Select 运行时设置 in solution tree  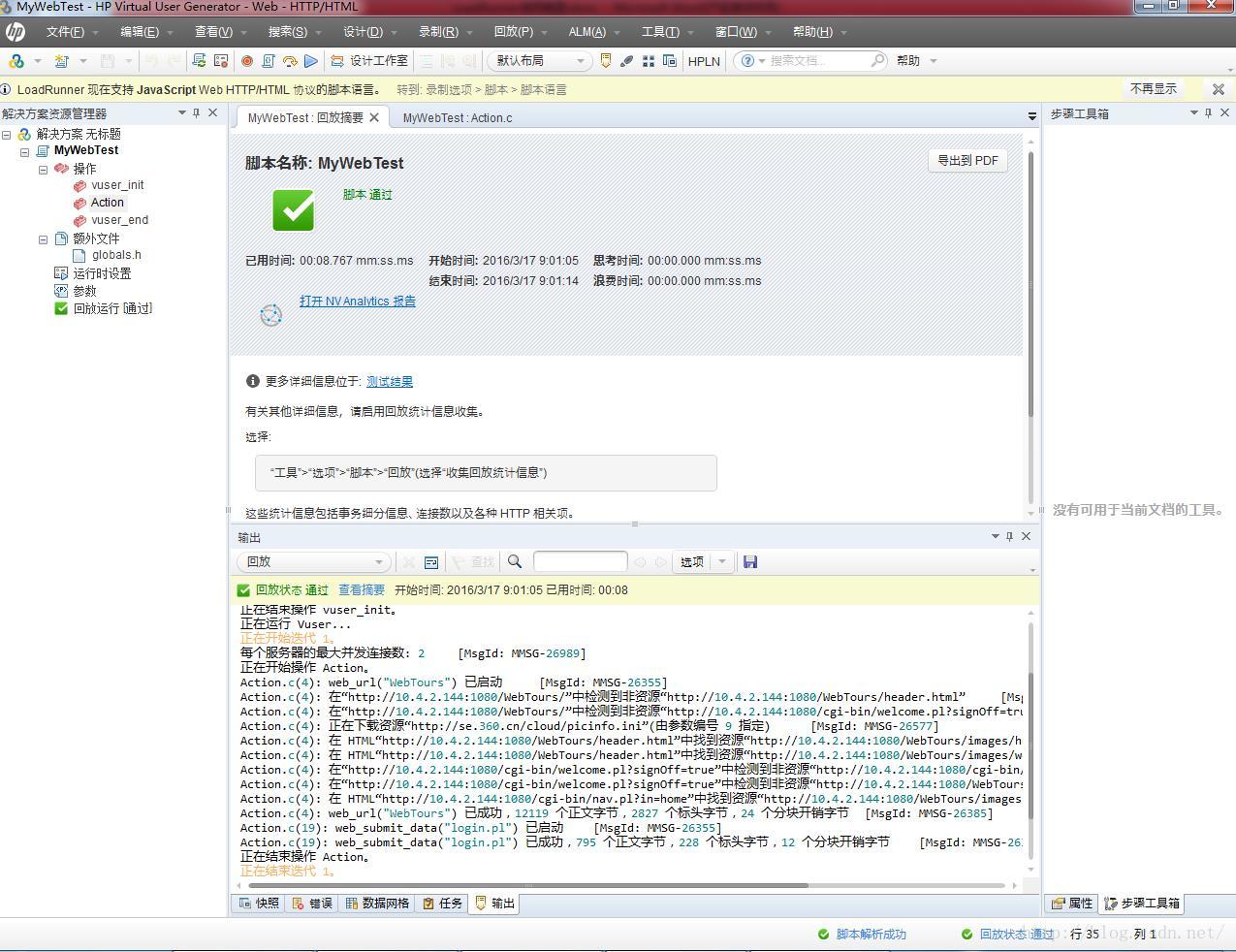(x=102, y=273)
